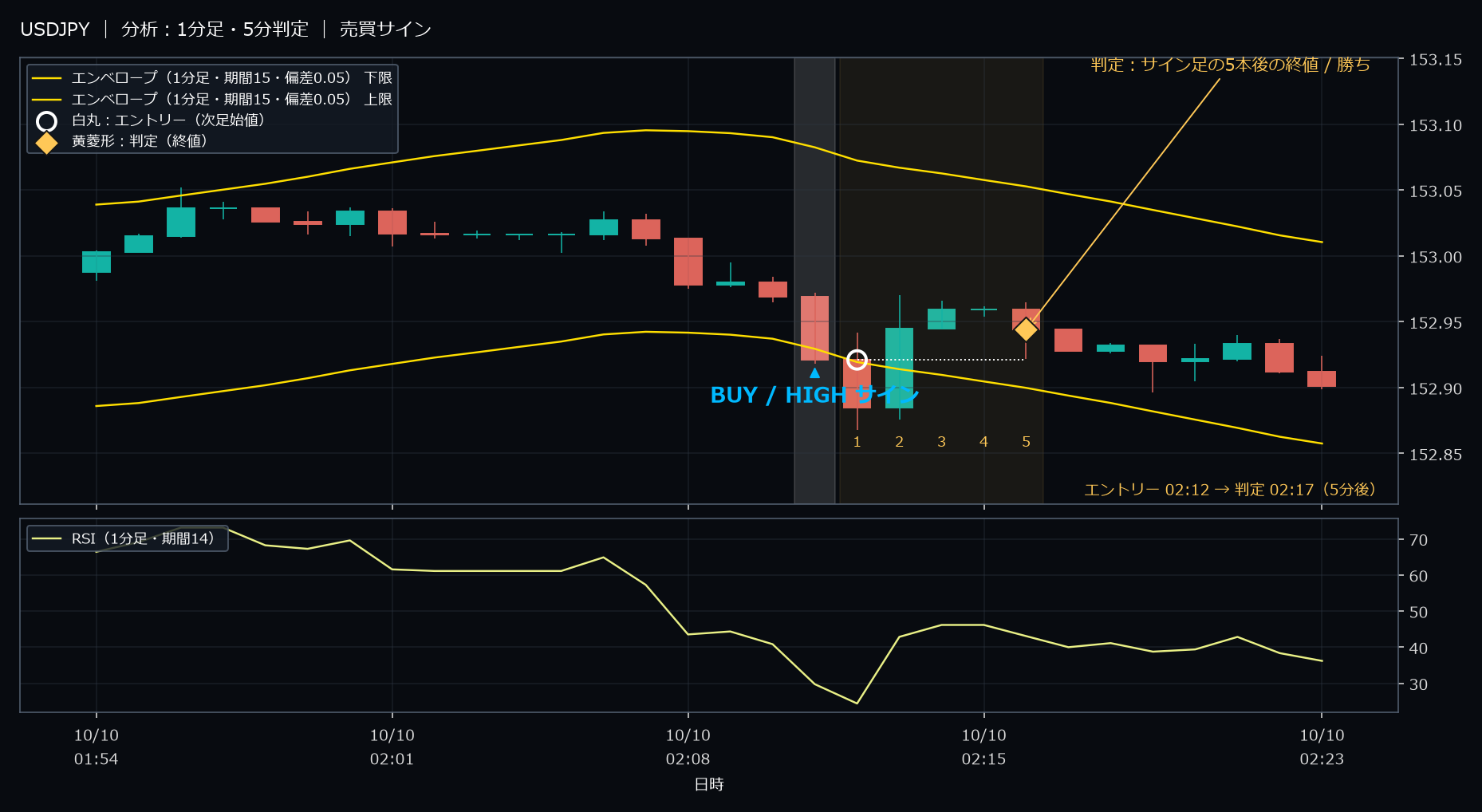This screenshot has height=812, width=1482.
Task: Click time axis label '10/10 02:01'
Action: point(392,747)
